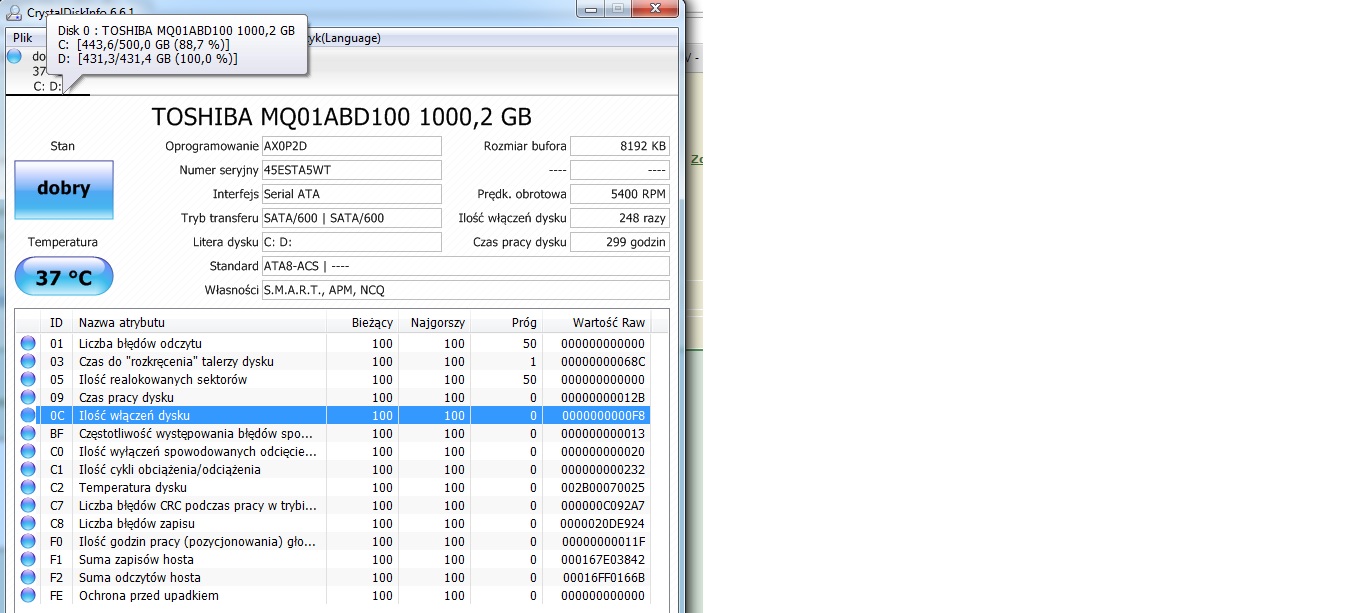Click the TOSHIBA MQ01ABD100 disk title
This screenshot has height=613, width=1360.
(342, 116)
